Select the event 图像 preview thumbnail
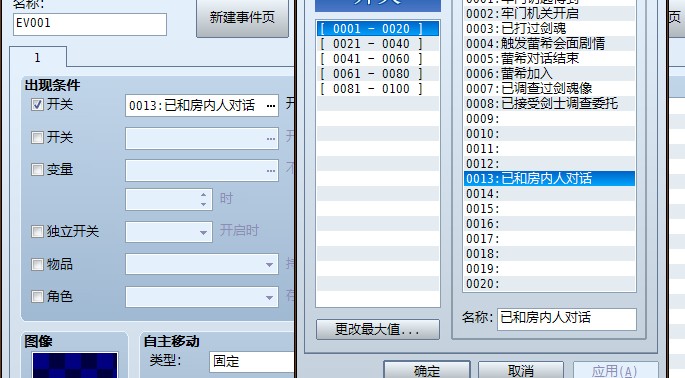This screenshot has width=685, height=378. (x=75, y=365)
